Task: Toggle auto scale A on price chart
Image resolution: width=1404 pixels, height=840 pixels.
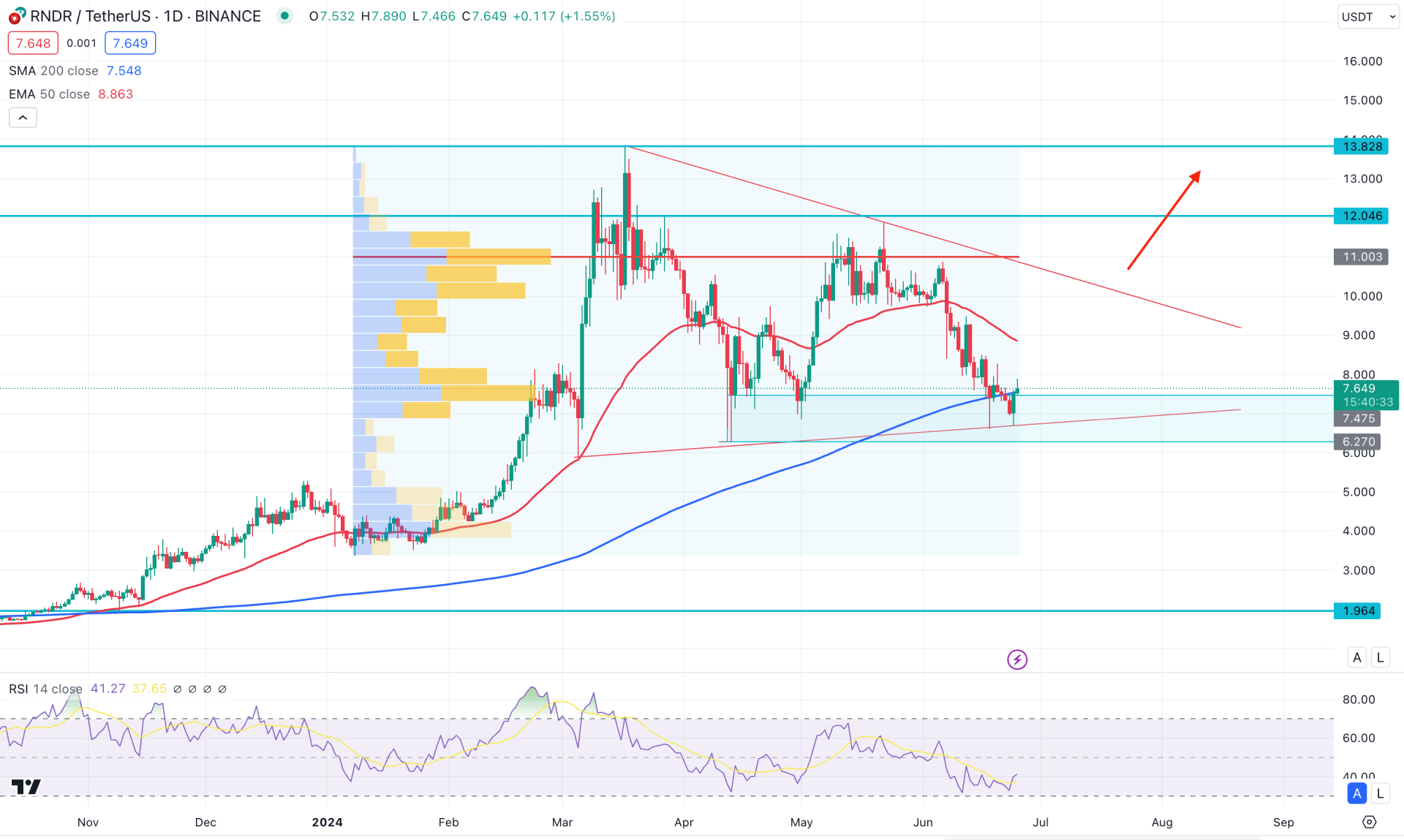Action: coord(1357,657)
